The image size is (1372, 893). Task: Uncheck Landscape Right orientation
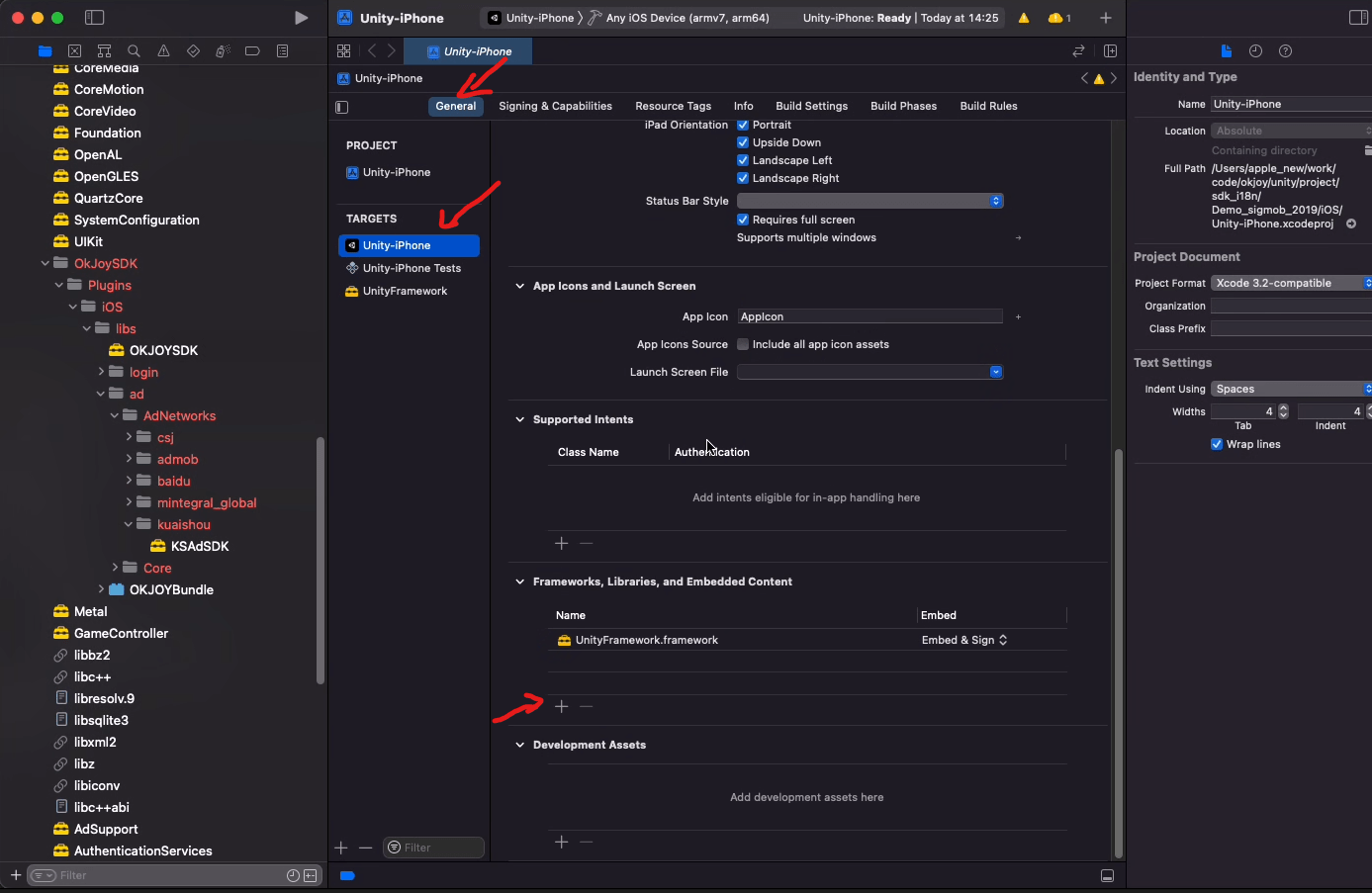point(743,178)
